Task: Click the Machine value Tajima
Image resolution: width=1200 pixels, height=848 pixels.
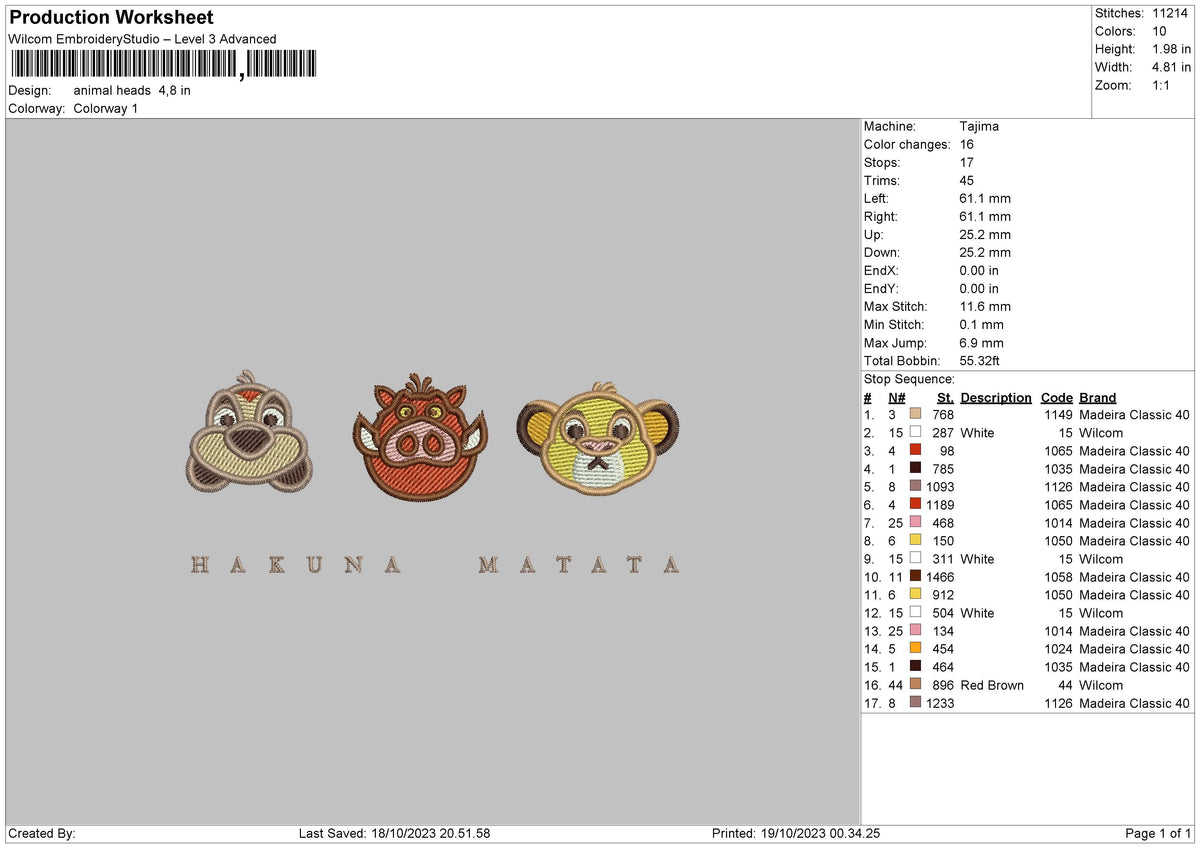Action: pyautogui.click(x=979, y=126)
